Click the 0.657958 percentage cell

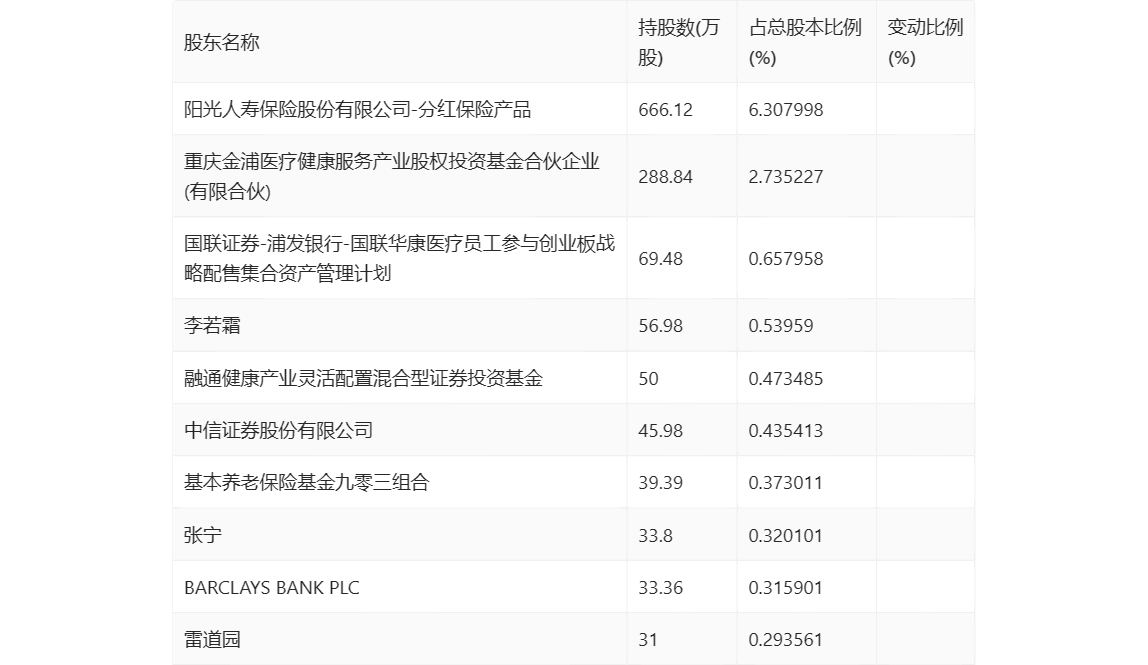point(786,259)
